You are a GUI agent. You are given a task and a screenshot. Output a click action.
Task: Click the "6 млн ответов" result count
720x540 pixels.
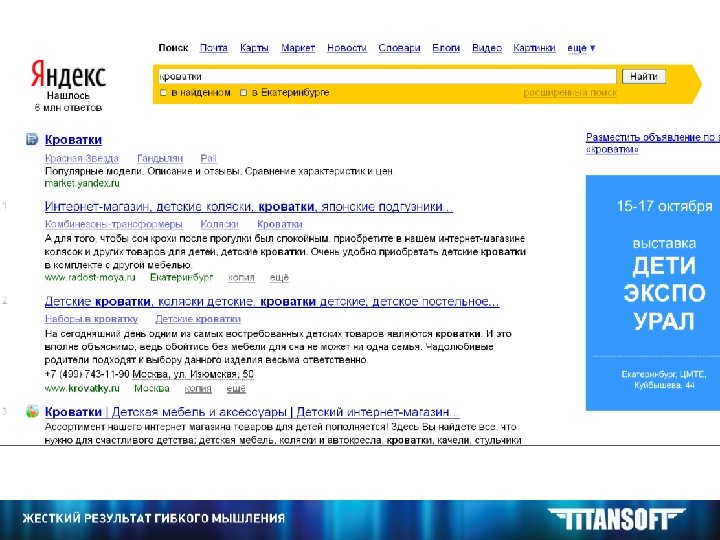click(68, 107)
